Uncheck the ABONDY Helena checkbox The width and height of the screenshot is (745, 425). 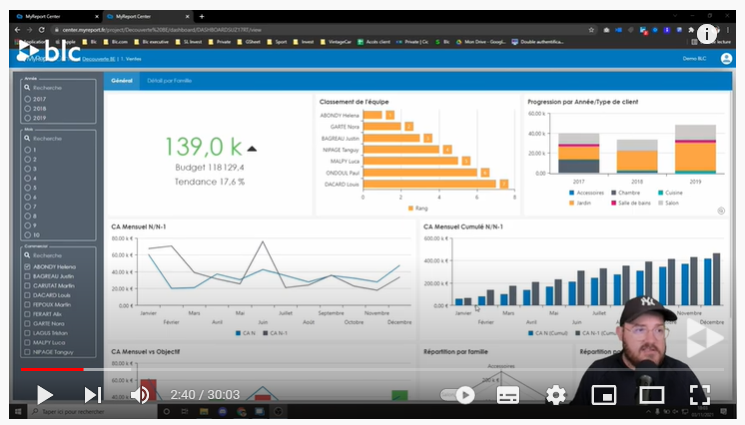(x=26, y=267)
